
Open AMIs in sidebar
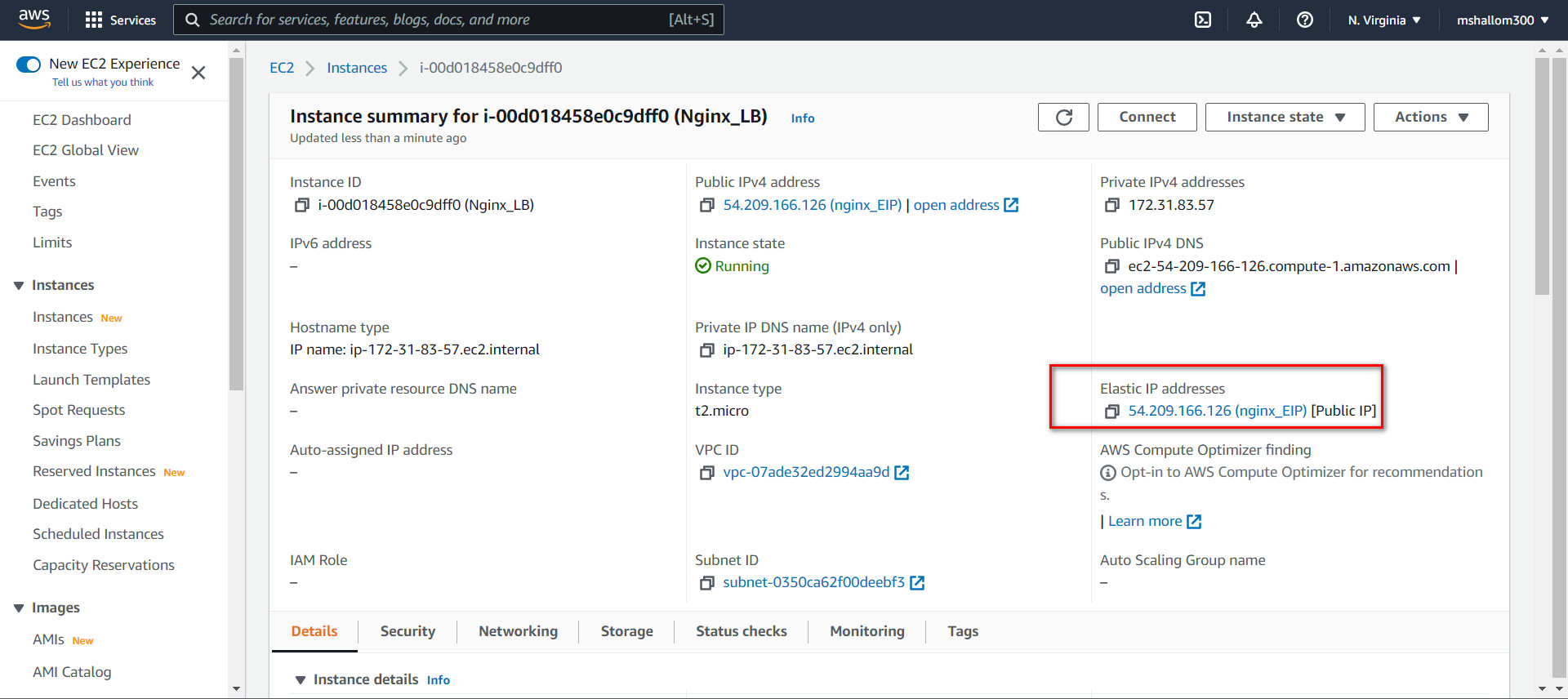pyautogui.click(x=48, y=639)
